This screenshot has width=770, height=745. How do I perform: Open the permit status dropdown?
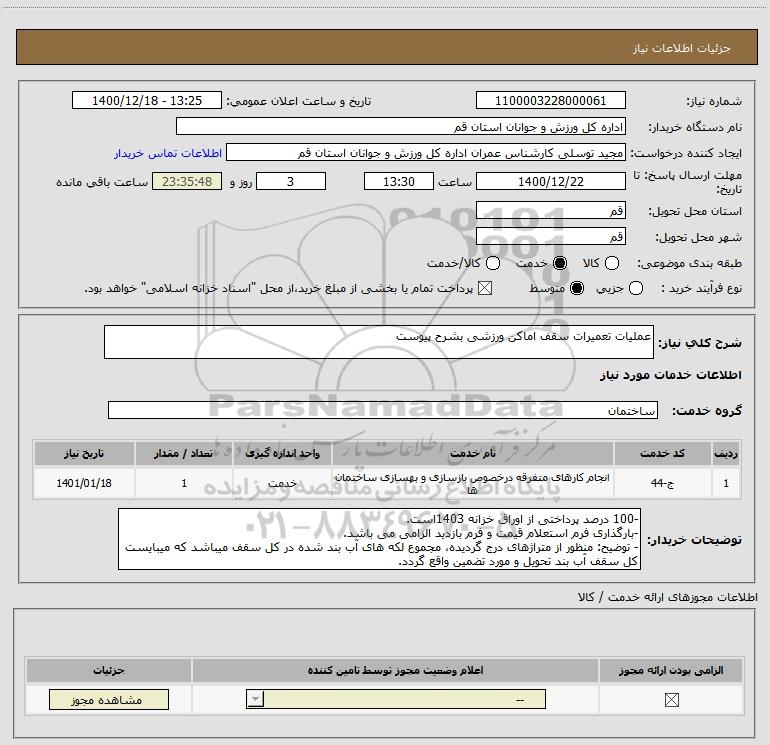pos(396,699)
